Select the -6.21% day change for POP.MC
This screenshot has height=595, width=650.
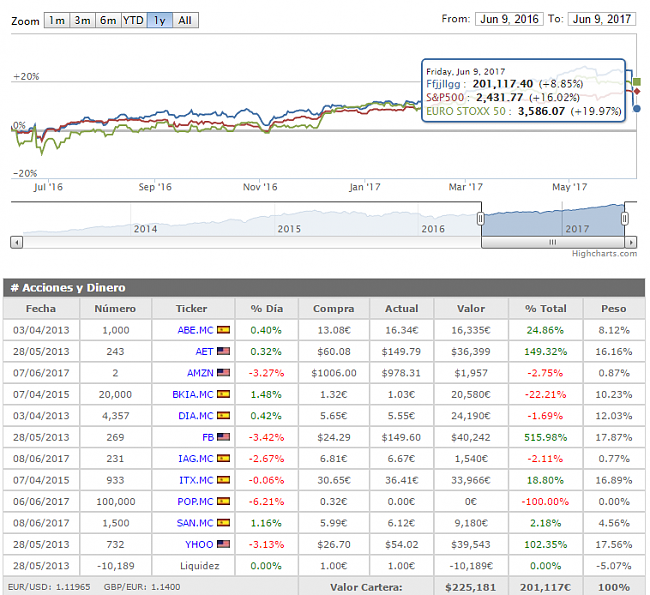pos(266,502)
